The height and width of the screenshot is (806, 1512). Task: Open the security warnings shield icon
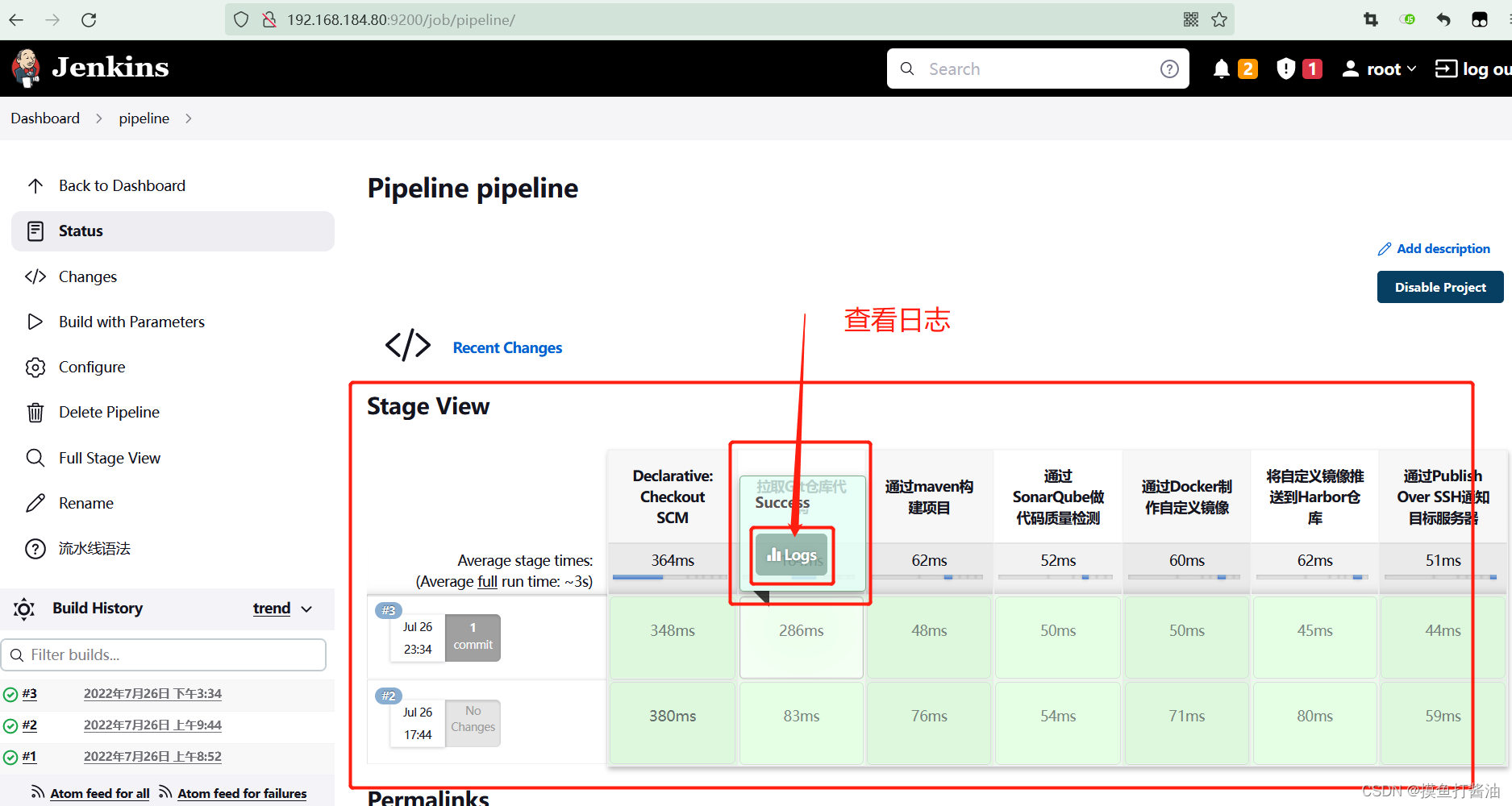pos(1286,69)
